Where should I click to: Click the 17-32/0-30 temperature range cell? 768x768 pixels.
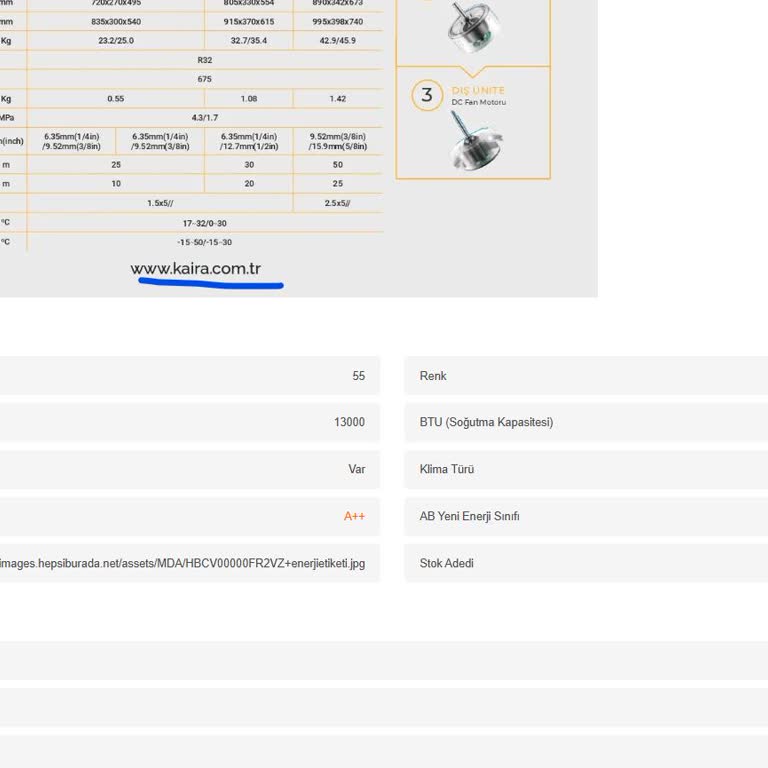click(x=205, y=223)
